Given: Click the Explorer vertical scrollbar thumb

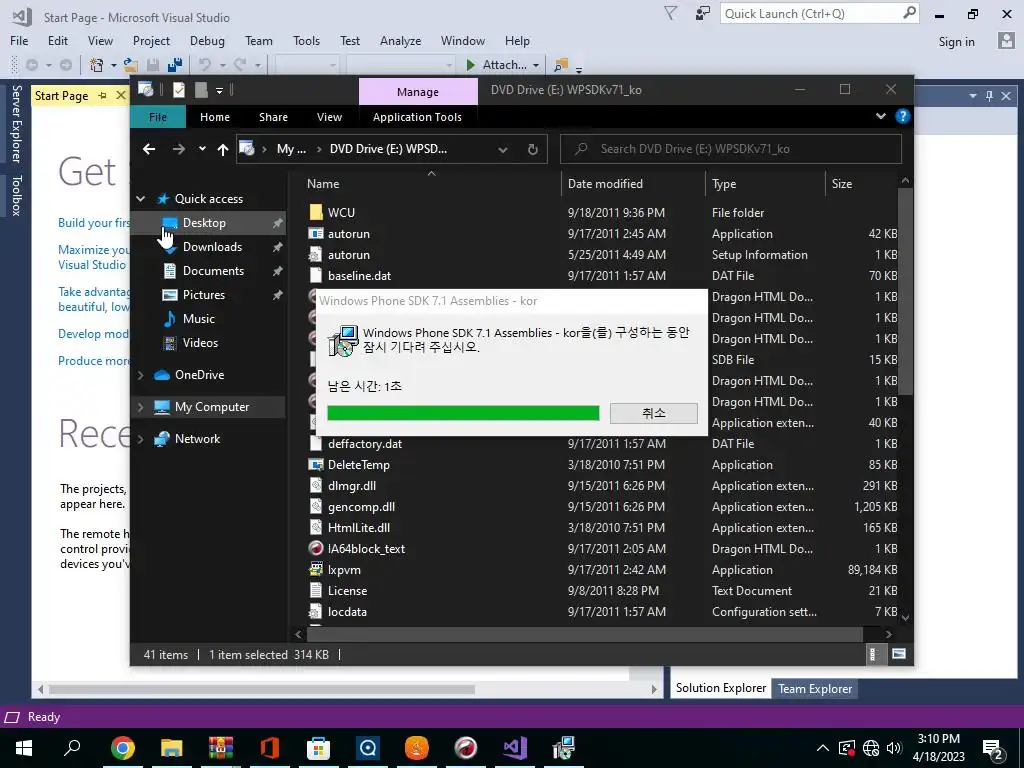Looking at the screenshot, I should click(x=904, y=291).
